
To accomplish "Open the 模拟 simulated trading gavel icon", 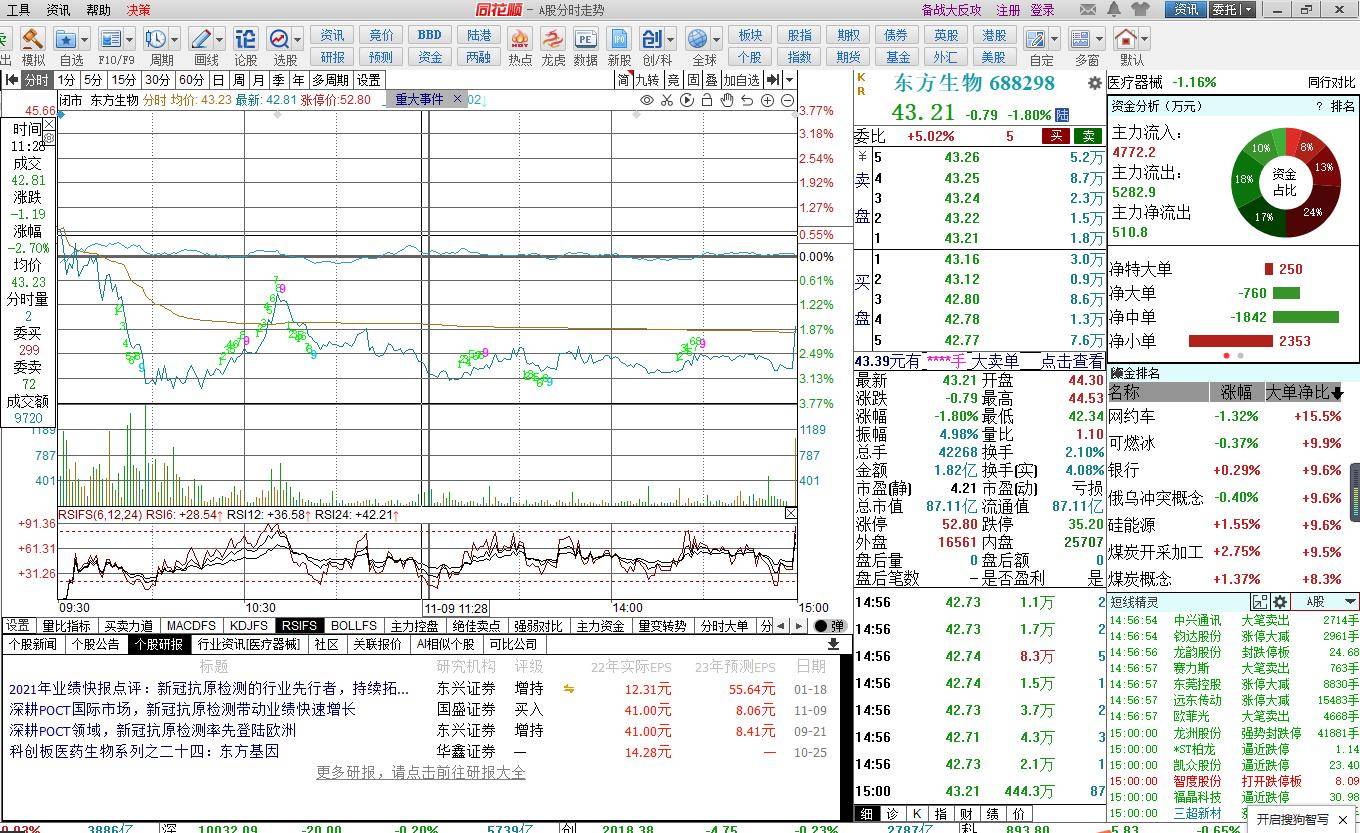I will pos(33,39).
